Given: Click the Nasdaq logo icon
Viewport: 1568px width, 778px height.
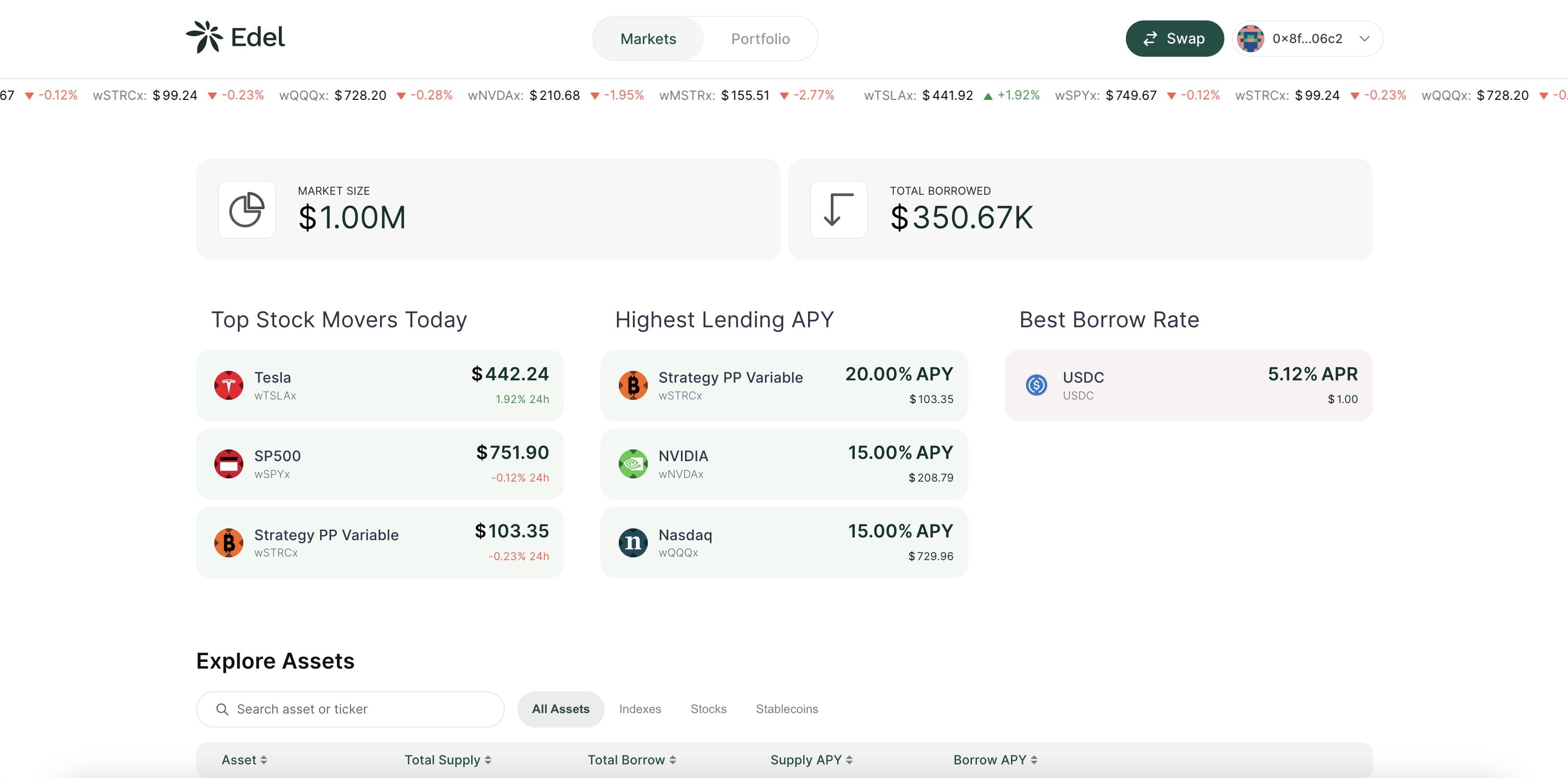Looking at the screenshot, I should [x=633, y=542].
